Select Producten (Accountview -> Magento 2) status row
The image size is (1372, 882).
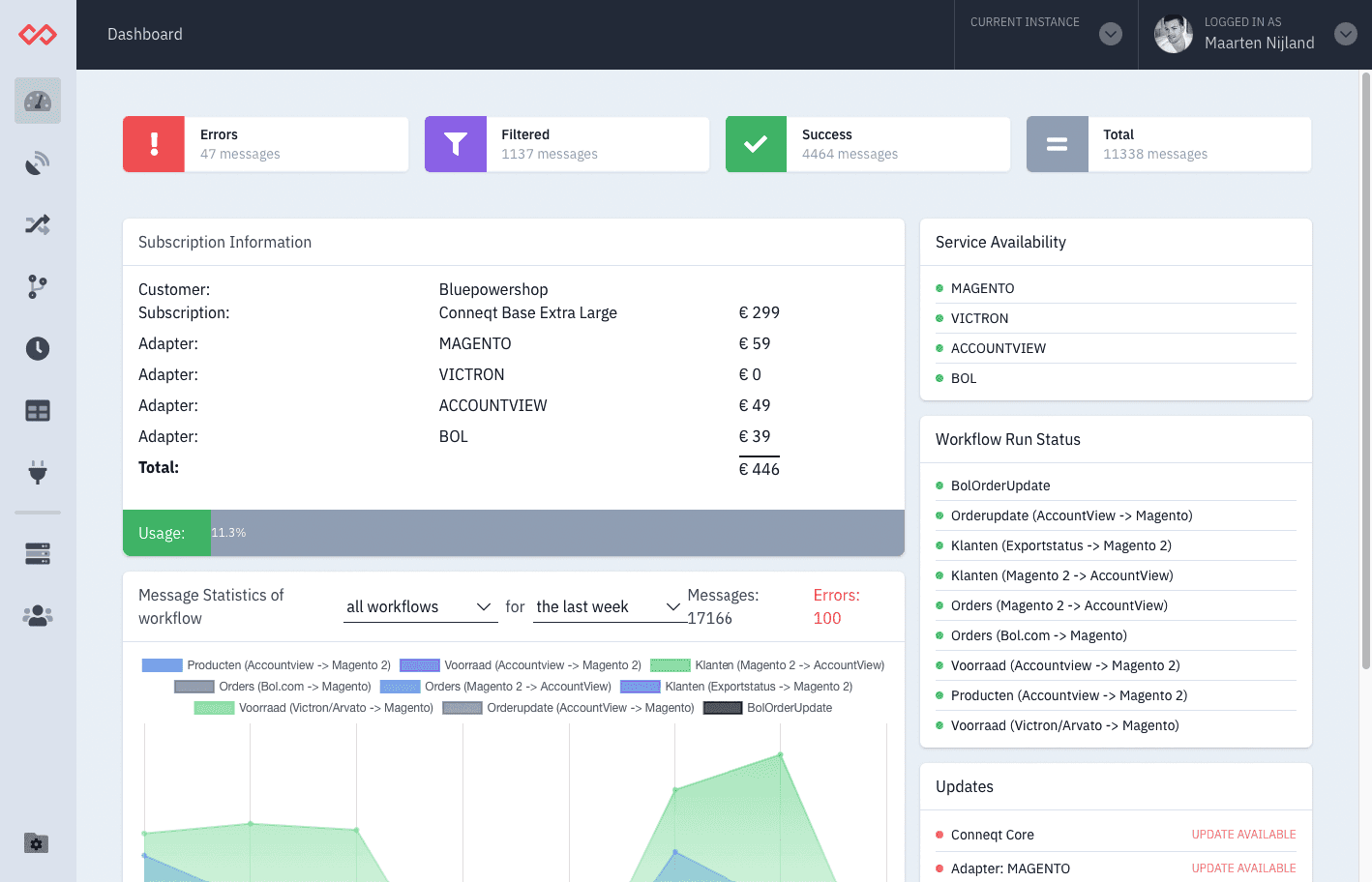coord(1116,695)
